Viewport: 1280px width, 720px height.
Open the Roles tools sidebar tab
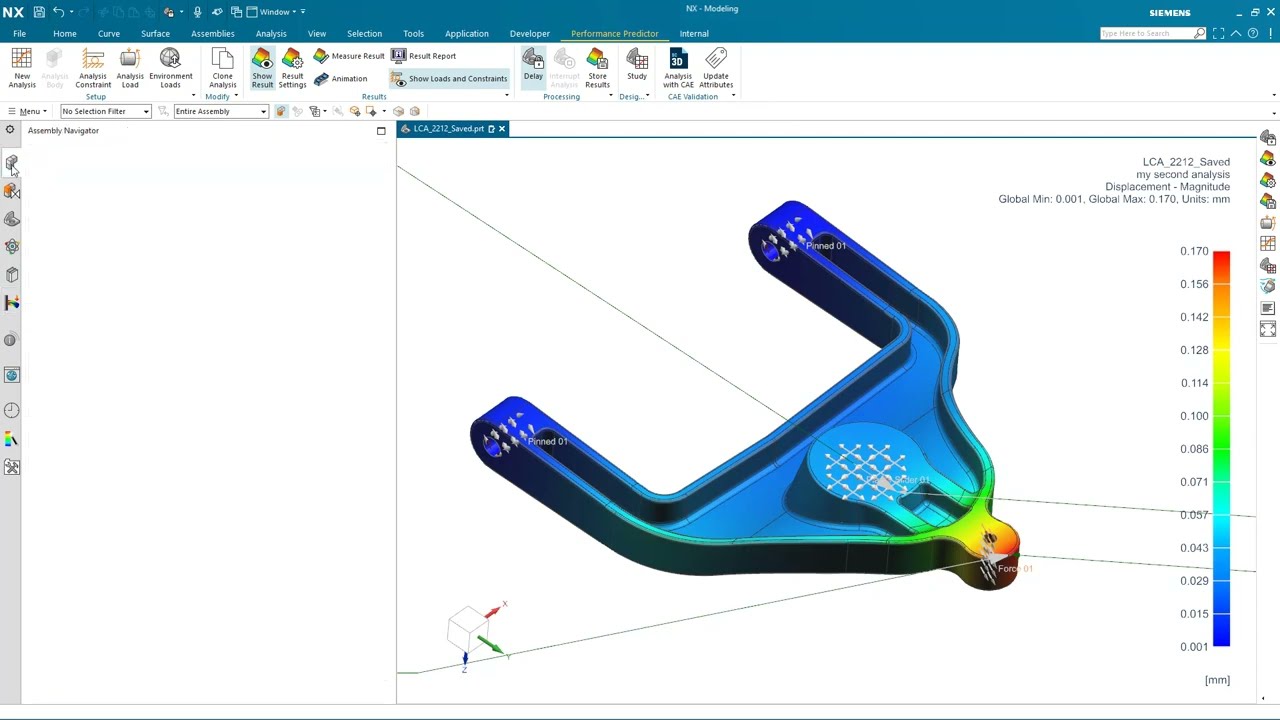tap(11, 467)
